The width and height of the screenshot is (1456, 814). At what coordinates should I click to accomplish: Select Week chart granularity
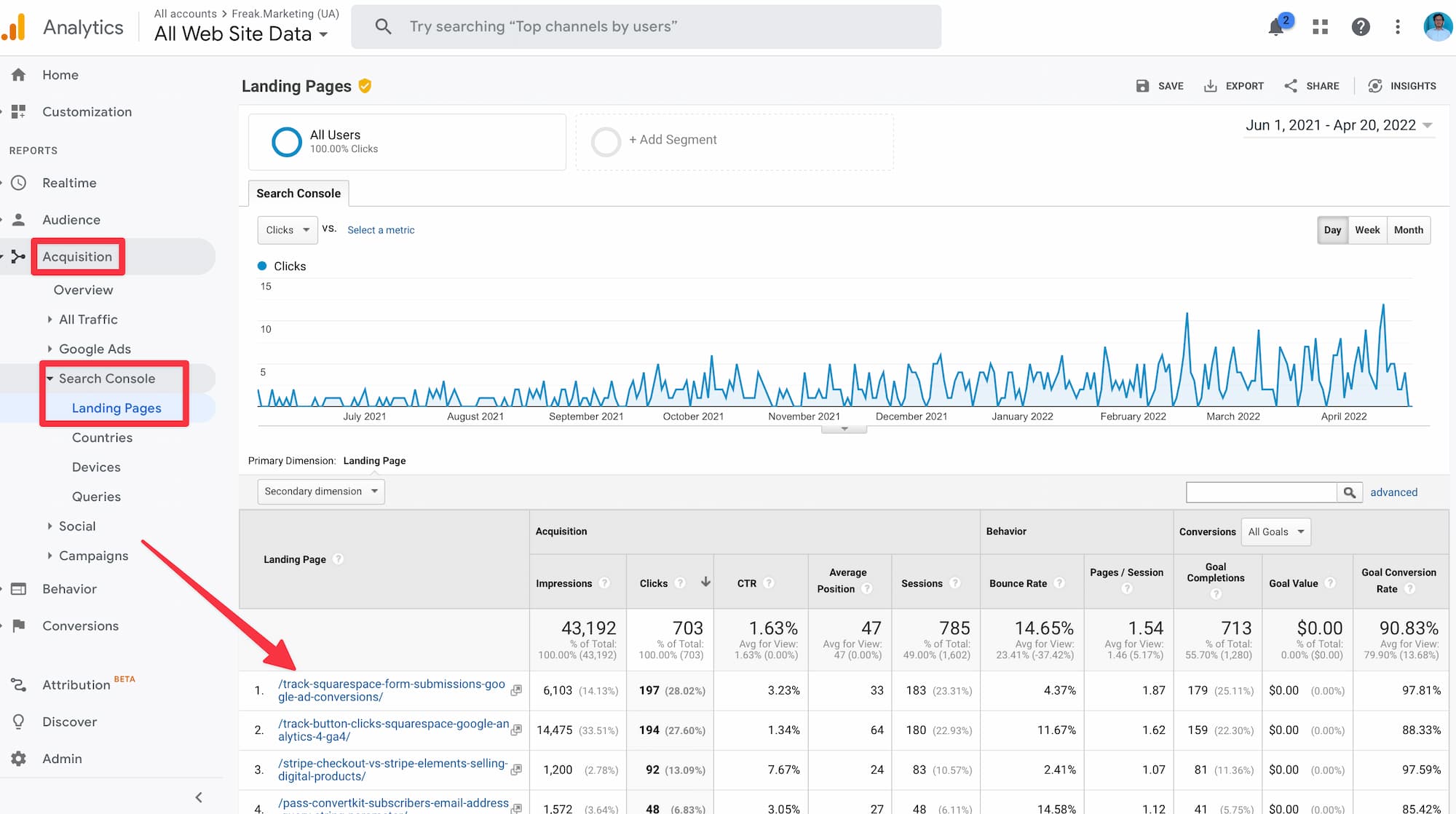(x=1367, y=230)
